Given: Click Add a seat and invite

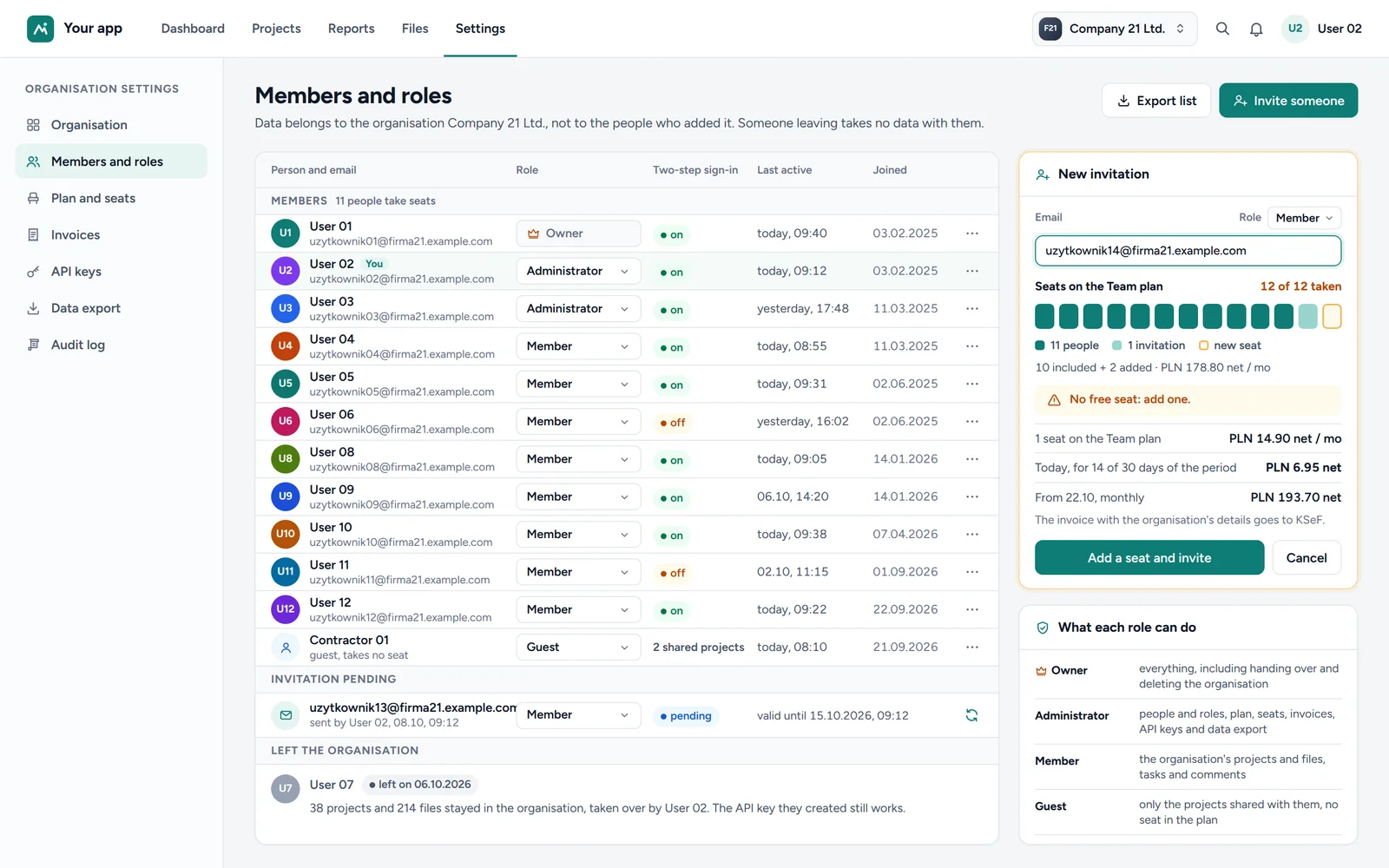Looking at the screenshot, I should [1149, 558].
